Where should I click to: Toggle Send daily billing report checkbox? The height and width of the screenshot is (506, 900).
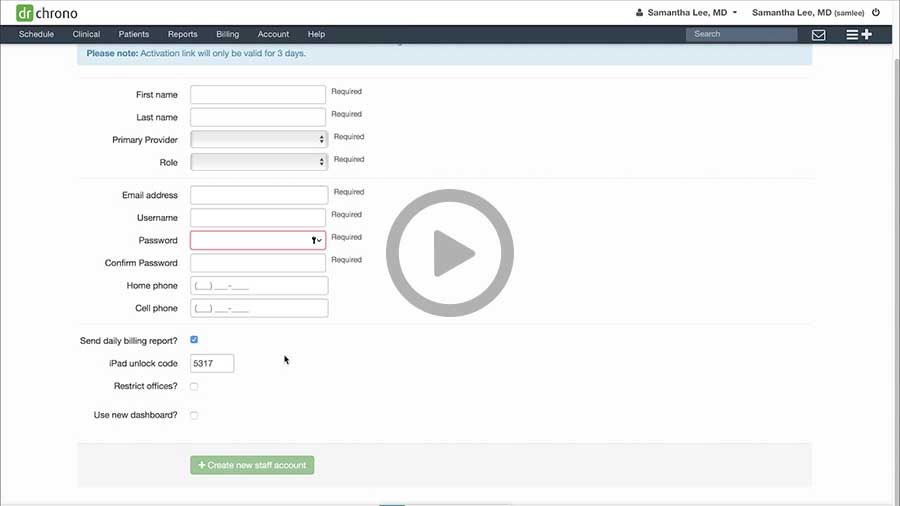[194, 340]
